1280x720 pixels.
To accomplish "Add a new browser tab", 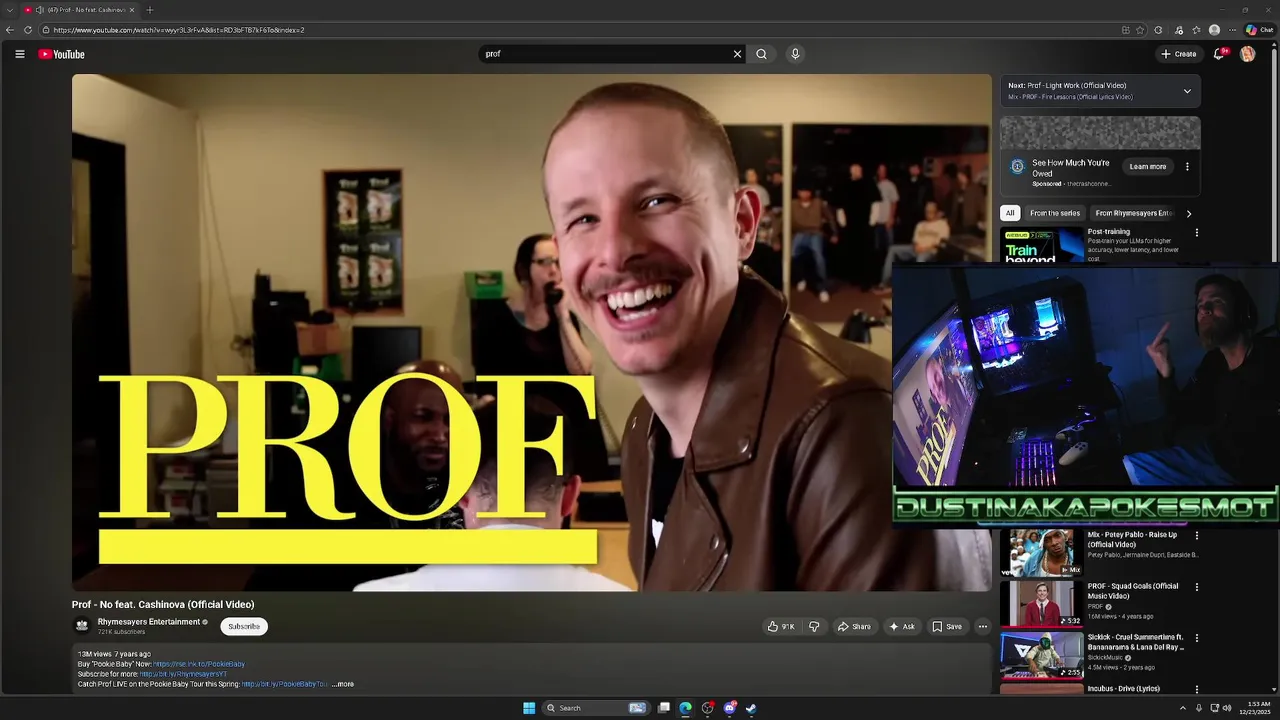I will pos(149,10).
